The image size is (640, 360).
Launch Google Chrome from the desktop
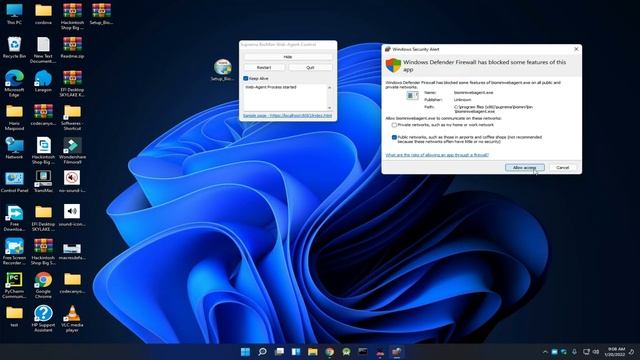(x=43, y=285)
